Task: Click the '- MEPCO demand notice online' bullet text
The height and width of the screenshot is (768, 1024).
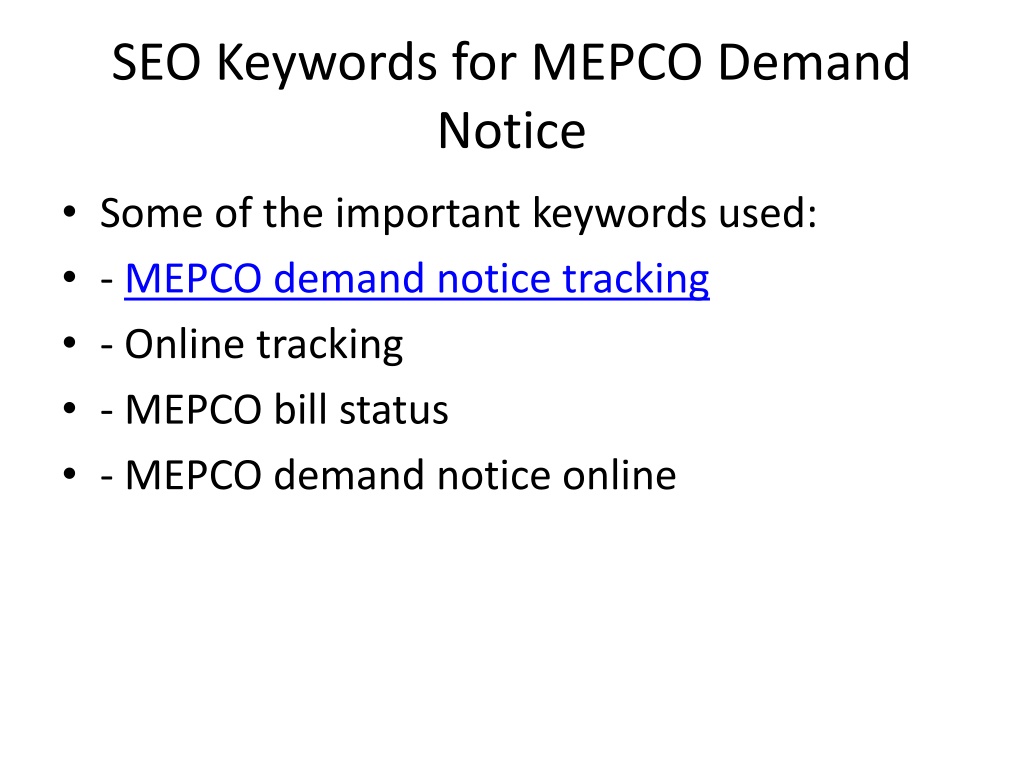Action: pos(388,475)
